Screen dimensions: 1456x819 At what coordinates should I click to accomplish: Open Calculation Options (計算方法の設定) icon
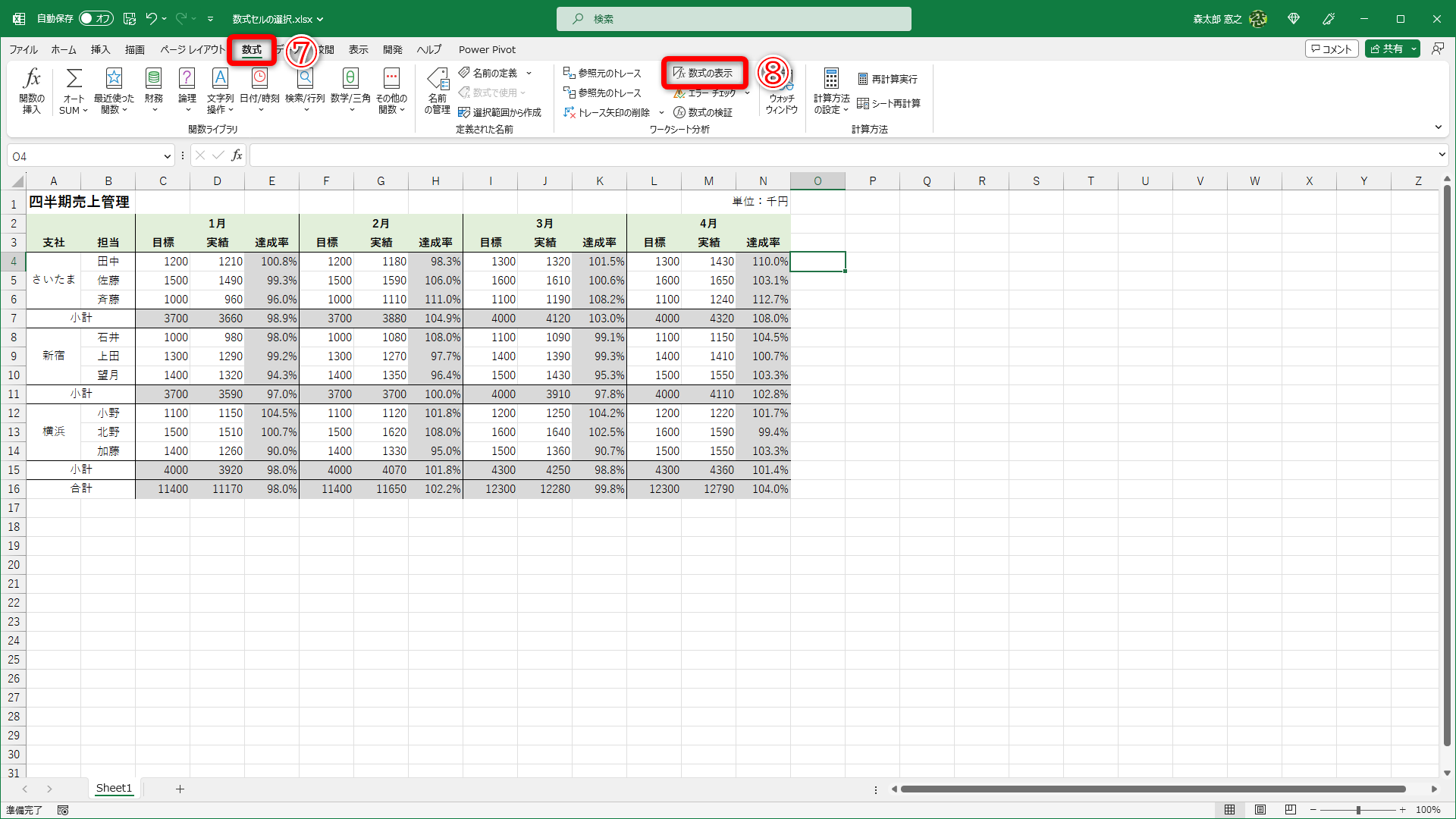(x=831, y=79)
